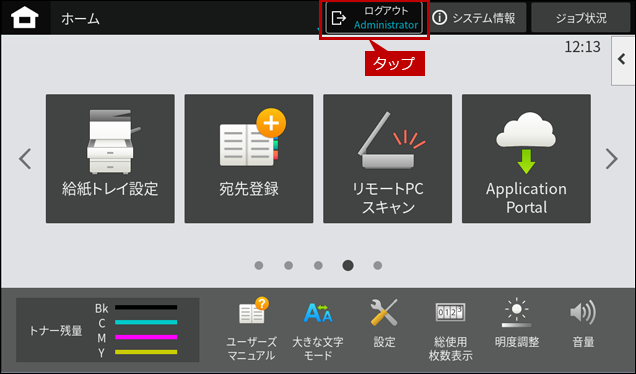Open 給紙トレイ設定 paper tray settings tile
The width and height of the screenshot is (636, 374).
pyautogui.click(x=110, y=159)
